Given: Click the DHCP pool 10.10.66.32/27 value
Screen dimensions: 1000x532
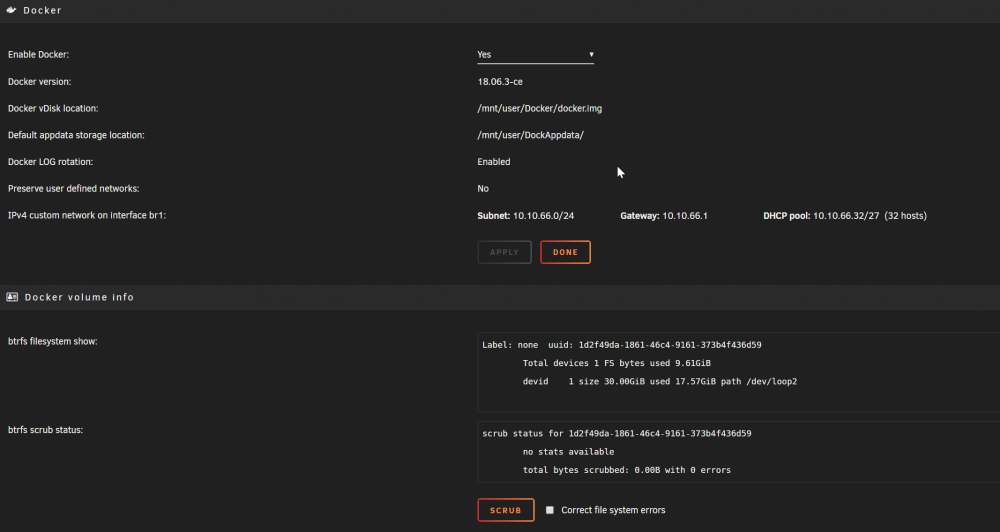Looking at the screenshot, I should [x=844, y=216].
